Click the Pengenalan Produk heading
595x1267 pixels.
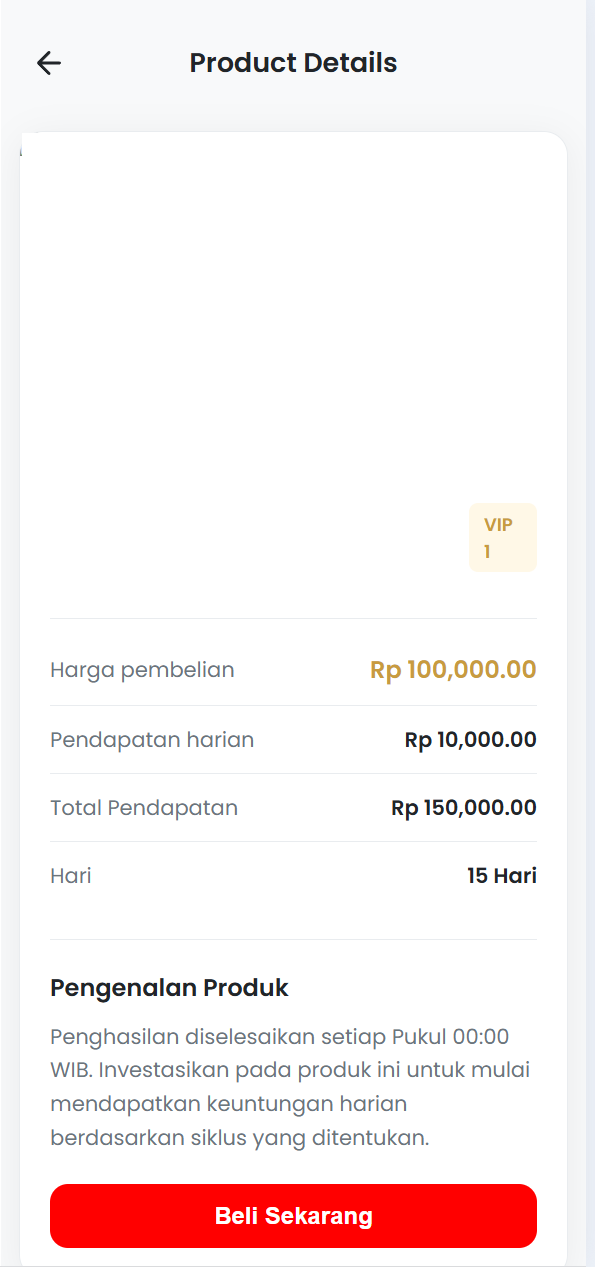pos(169,988)
